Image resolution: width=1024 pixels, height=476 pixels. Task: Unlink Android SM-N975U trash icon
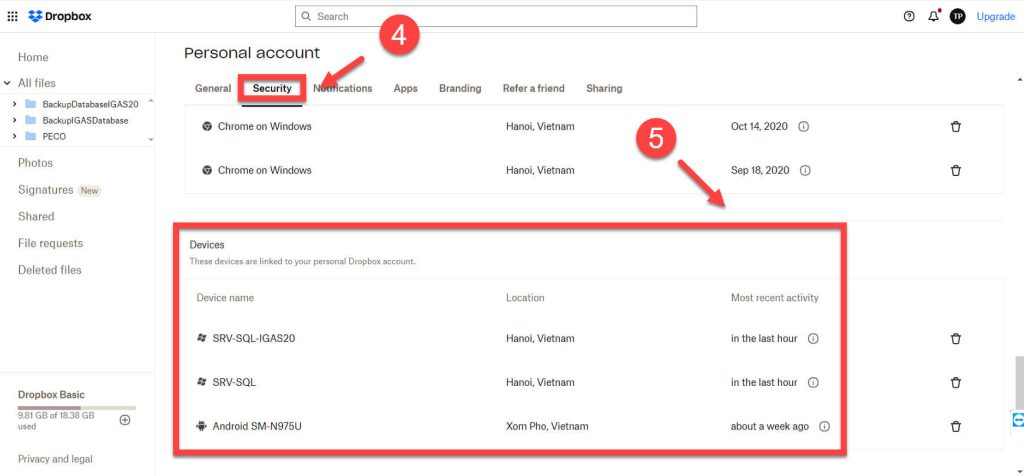[x=956, y=426]
